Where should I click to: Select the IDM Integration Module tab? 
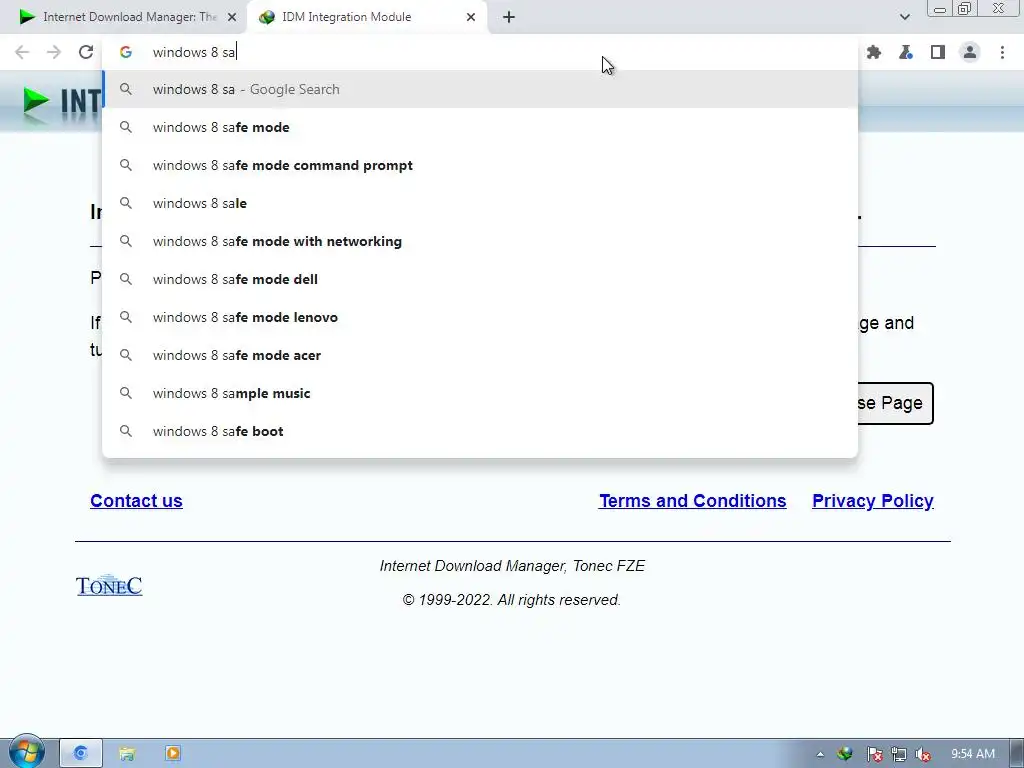pyautogui.click(x=366, y=17)
